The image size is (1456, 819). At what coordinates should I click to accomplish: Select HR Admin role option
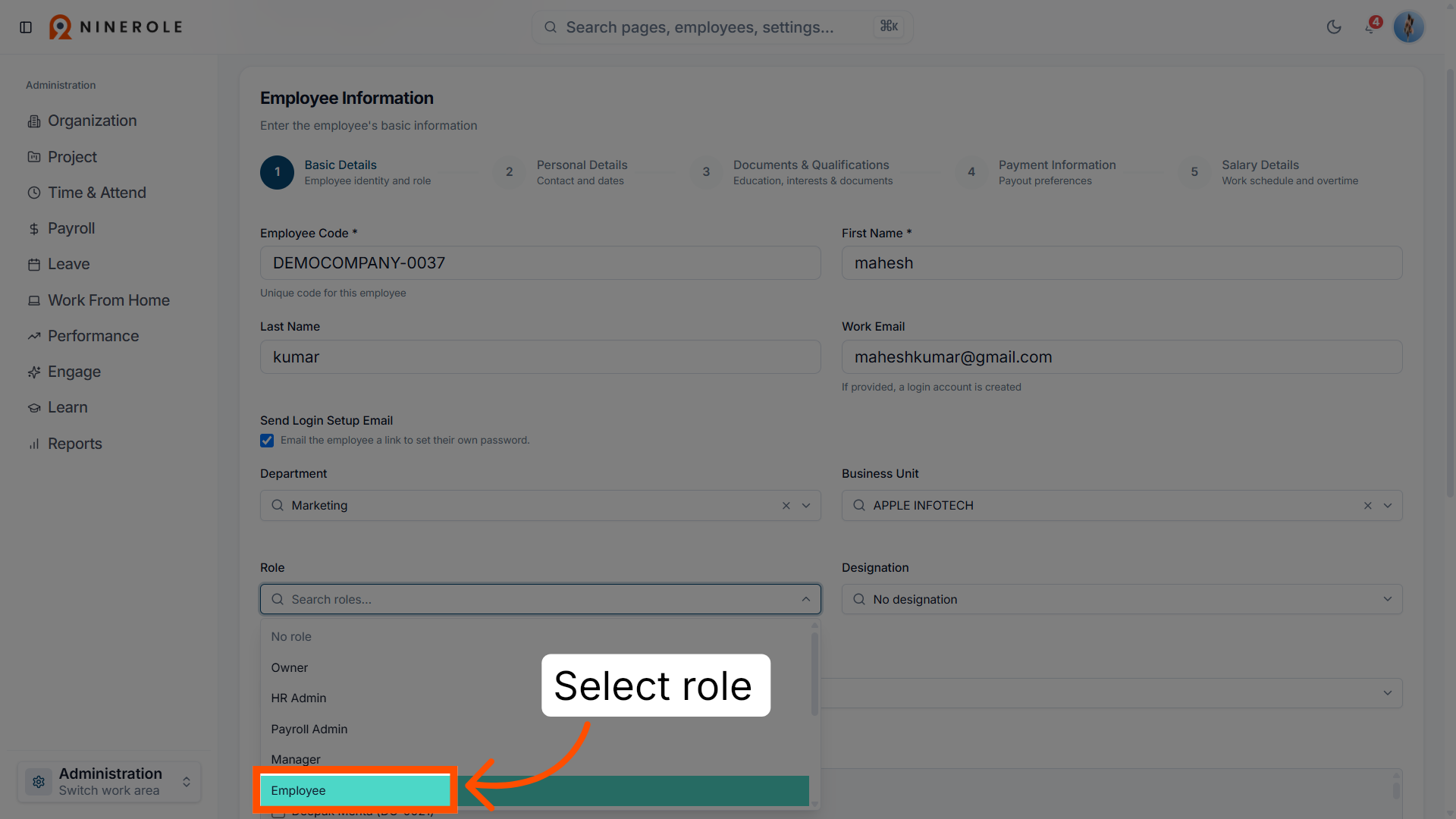tap(535, 698)
